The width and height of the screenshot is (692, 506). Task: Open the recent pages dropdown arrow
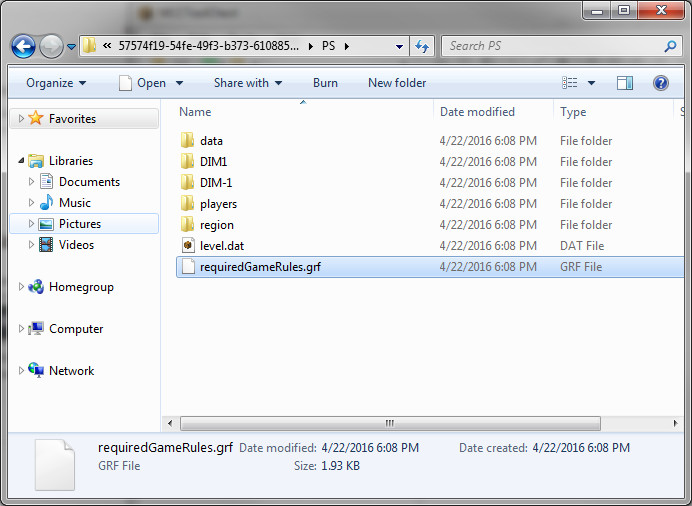pos(71,46)
